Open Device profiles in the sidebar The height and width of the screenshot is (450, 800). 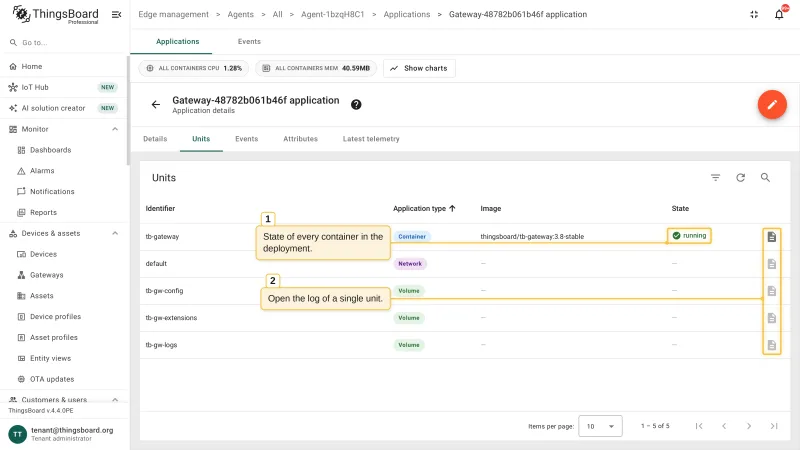click(63, 317)
